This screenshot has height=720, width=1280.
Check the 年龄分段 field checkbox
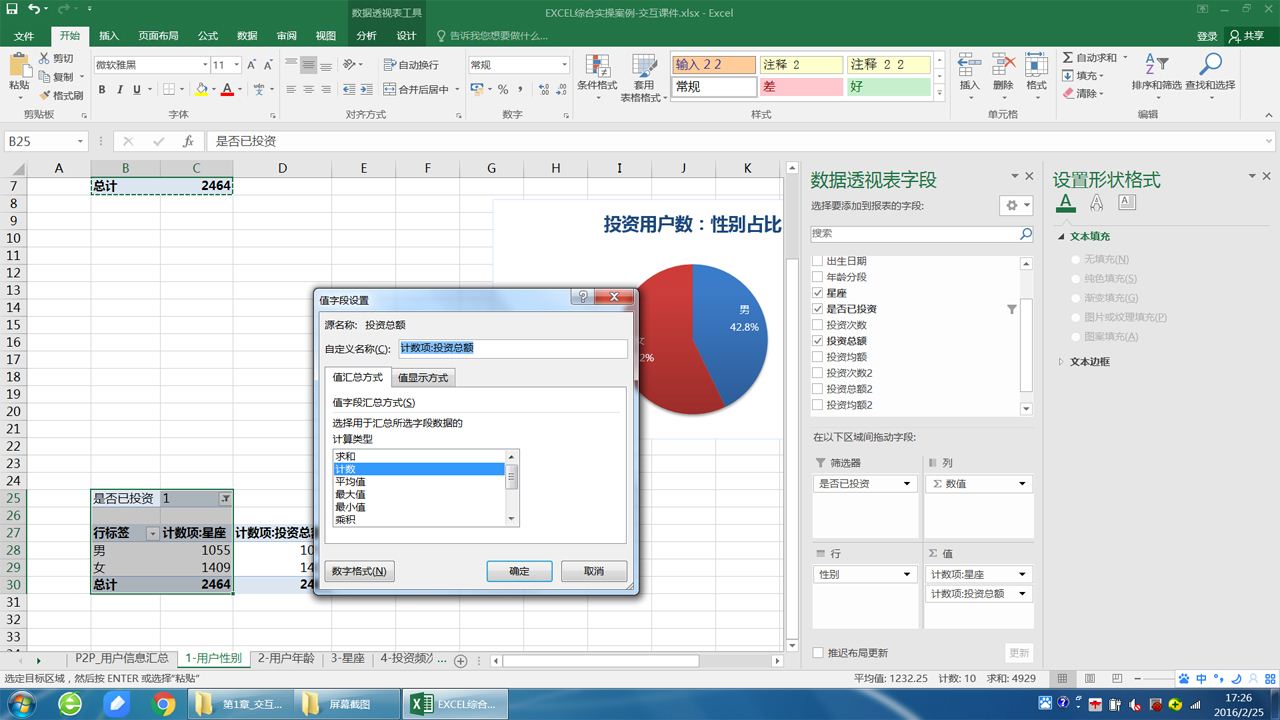pos(818,277)
